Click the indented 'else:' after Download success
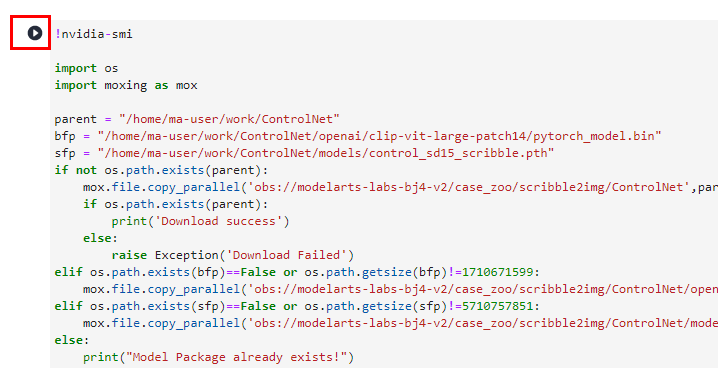The image size is (718, 371). pyautogui.click(x=100, y=238)
